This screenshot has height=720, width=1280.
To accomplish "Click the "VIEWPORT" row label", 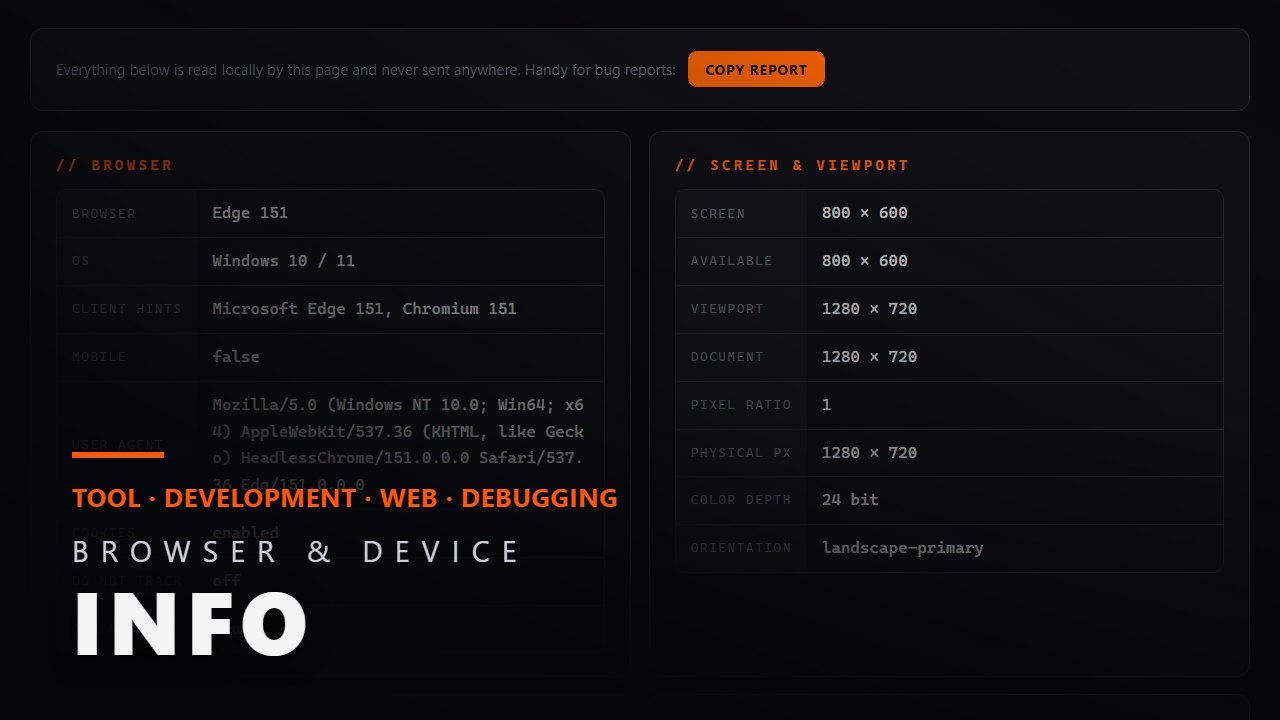I will 727,310.
